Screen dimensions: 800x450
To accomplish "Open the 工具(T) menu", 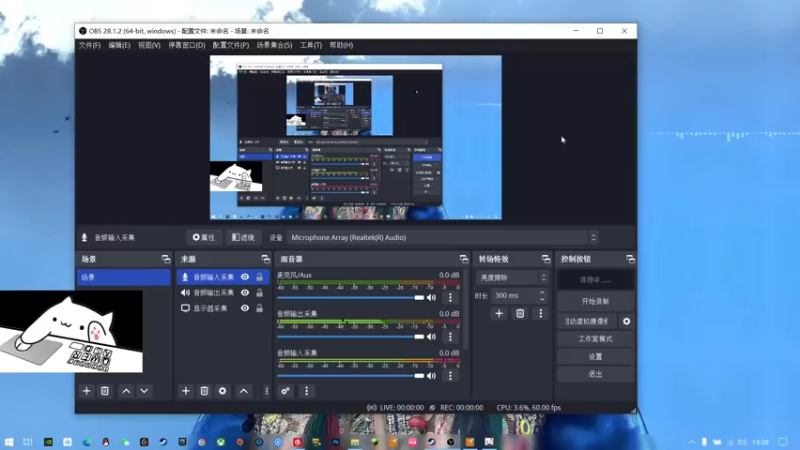I will coord(311,45).
